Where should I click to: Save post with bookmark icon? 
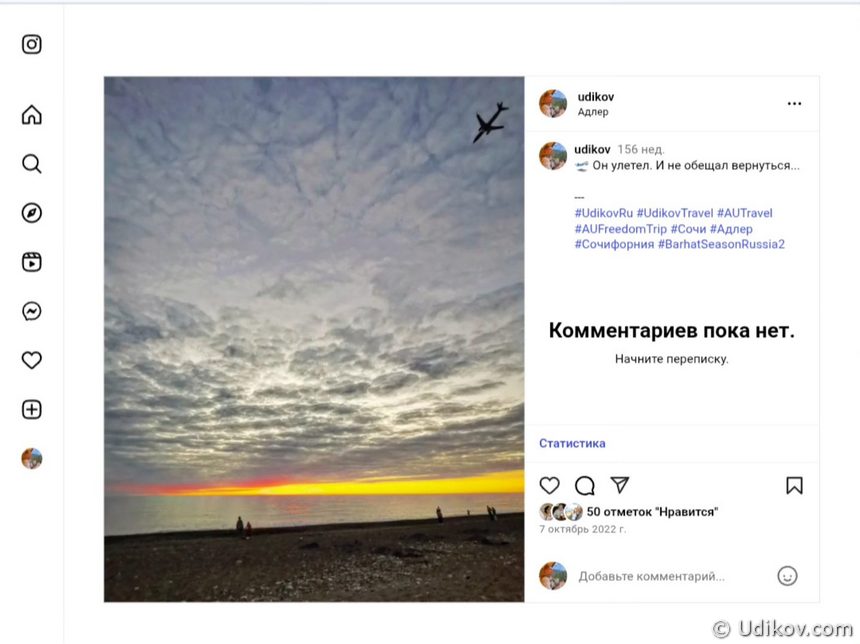tap(794, 485)
